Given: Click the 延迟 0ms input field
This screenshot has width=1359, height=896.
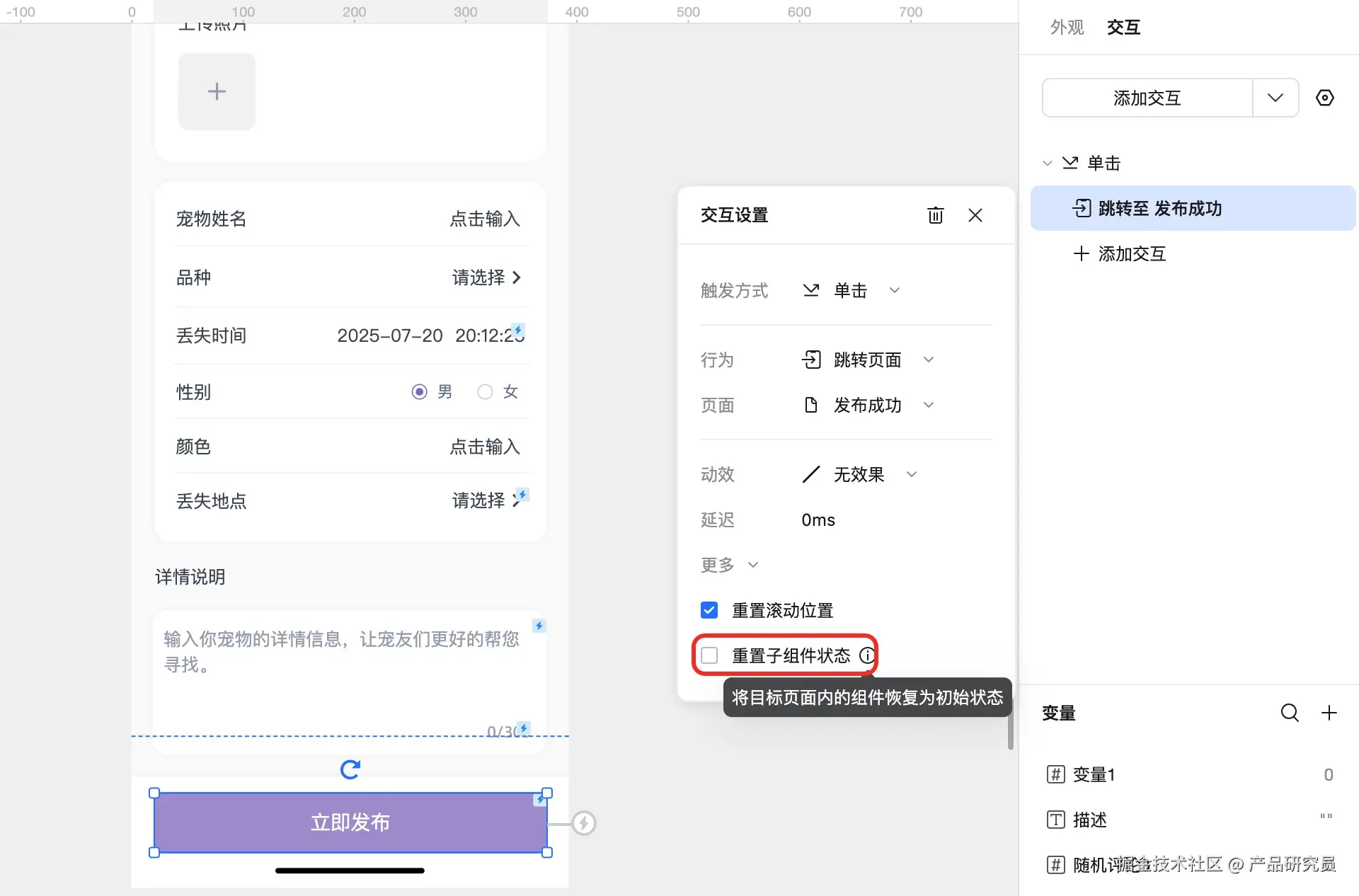Looking at the screenshot, I should click(x=818, y=519).
